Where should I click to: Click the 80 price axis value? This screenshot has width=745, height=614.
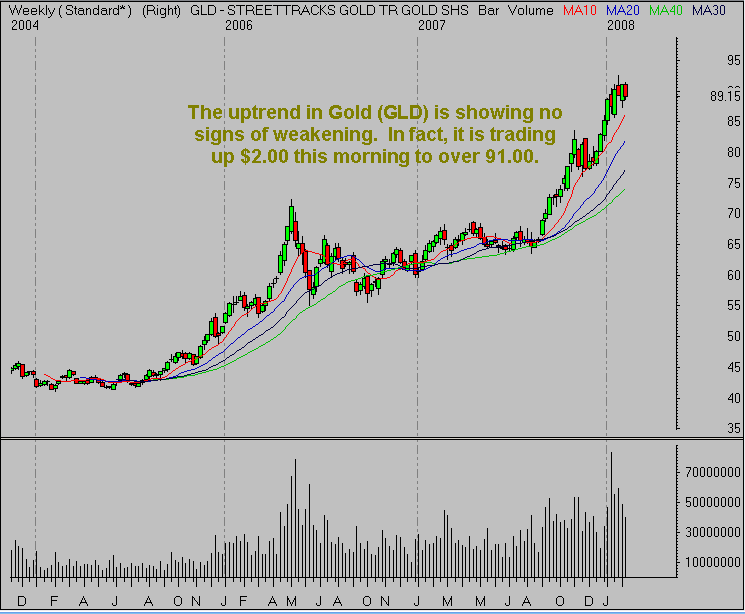[x=733, y=153]
